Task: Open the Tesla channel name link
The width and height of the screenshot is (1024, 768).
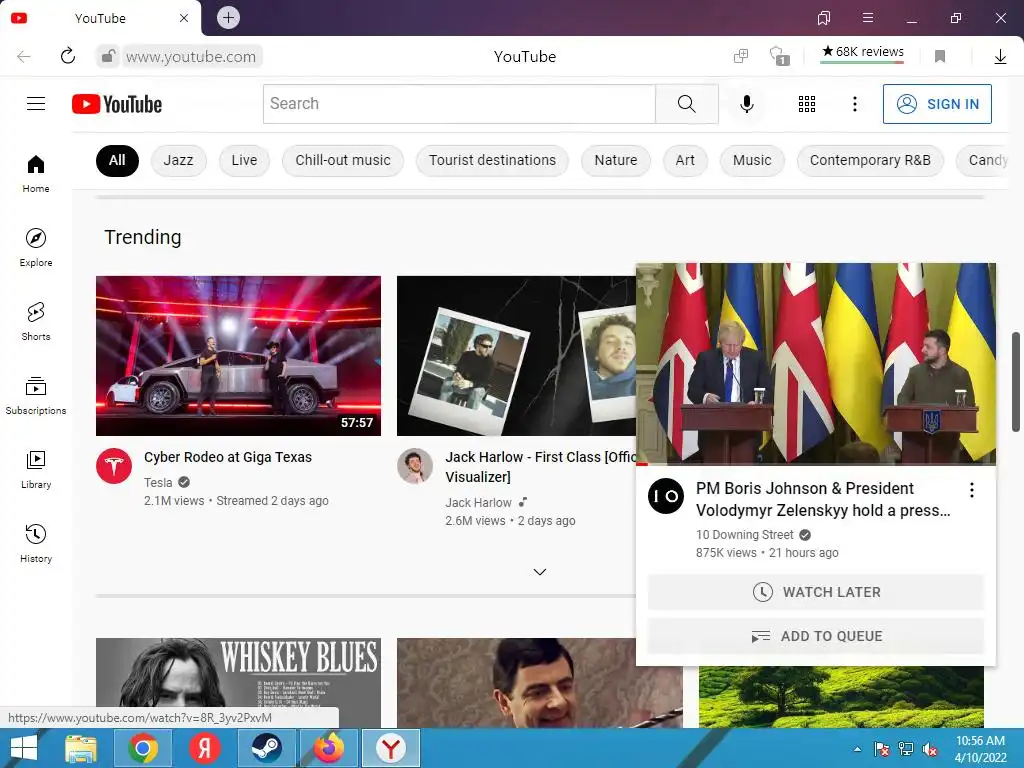Action: tap(158, 483)
